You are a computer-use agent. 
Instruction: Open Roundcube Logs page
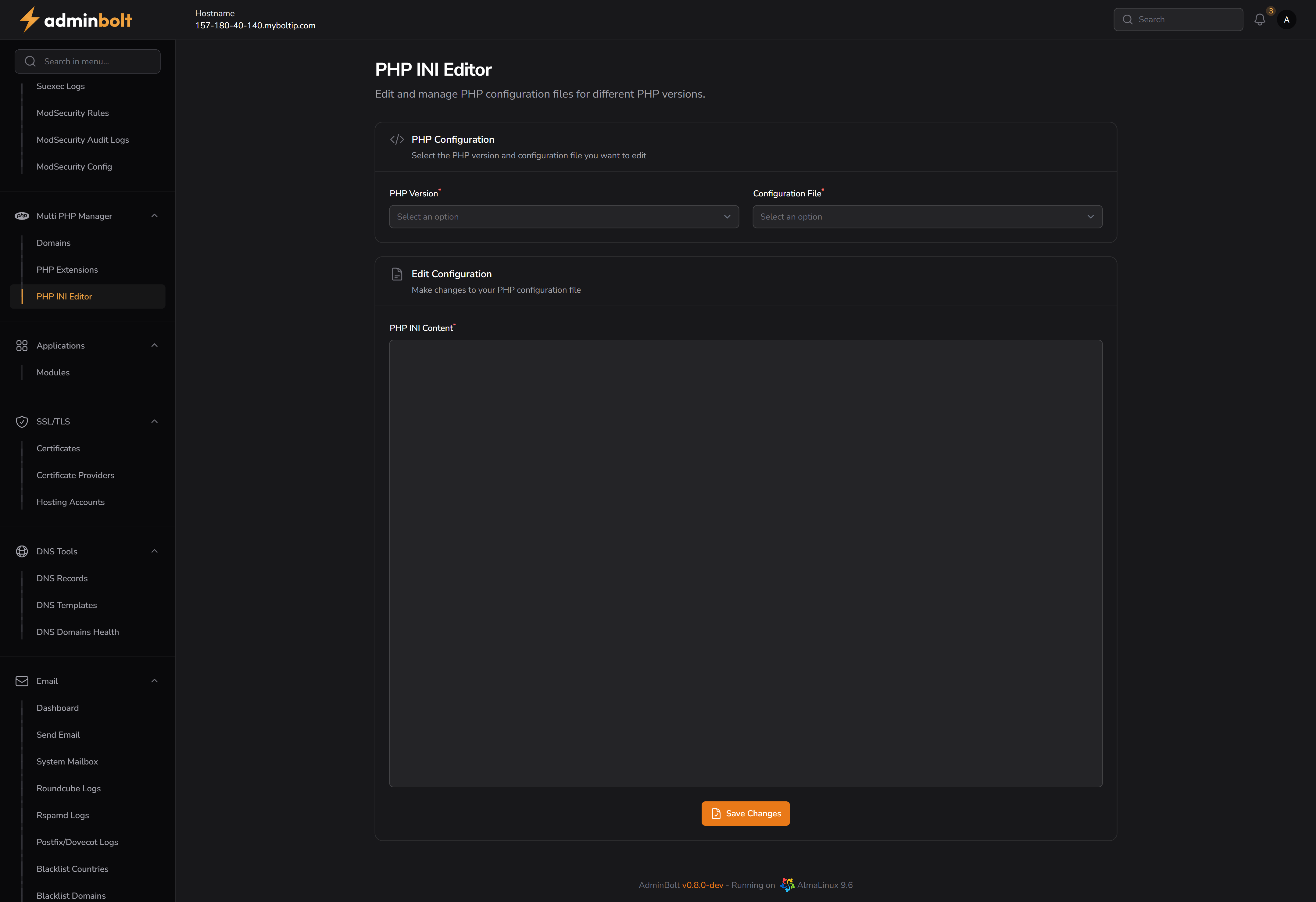[69, 788]
